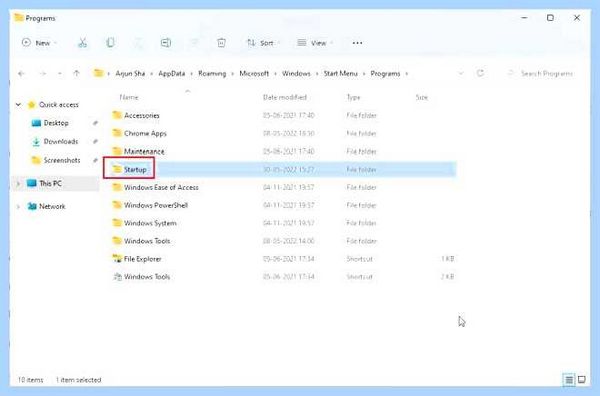Select Start Menu in address path
Viewport: 600px width, 396px height.
(x=340, y=73)
